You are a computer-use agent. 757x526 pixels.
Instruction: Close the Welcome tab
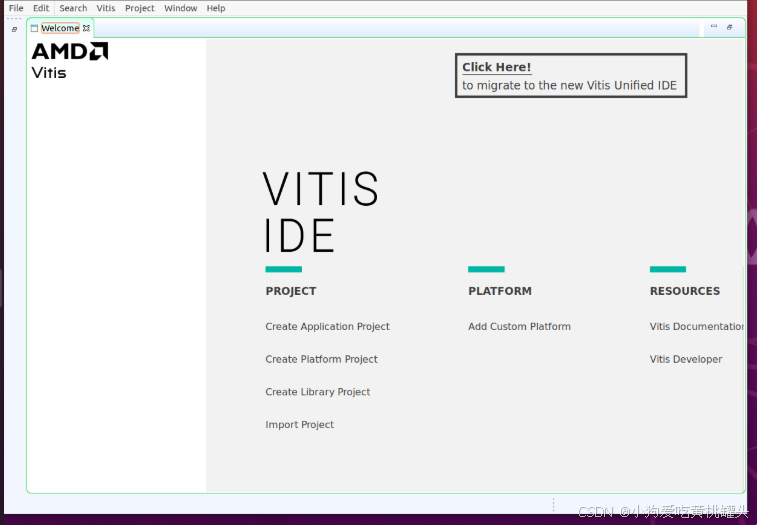click(x=86, y=28)
